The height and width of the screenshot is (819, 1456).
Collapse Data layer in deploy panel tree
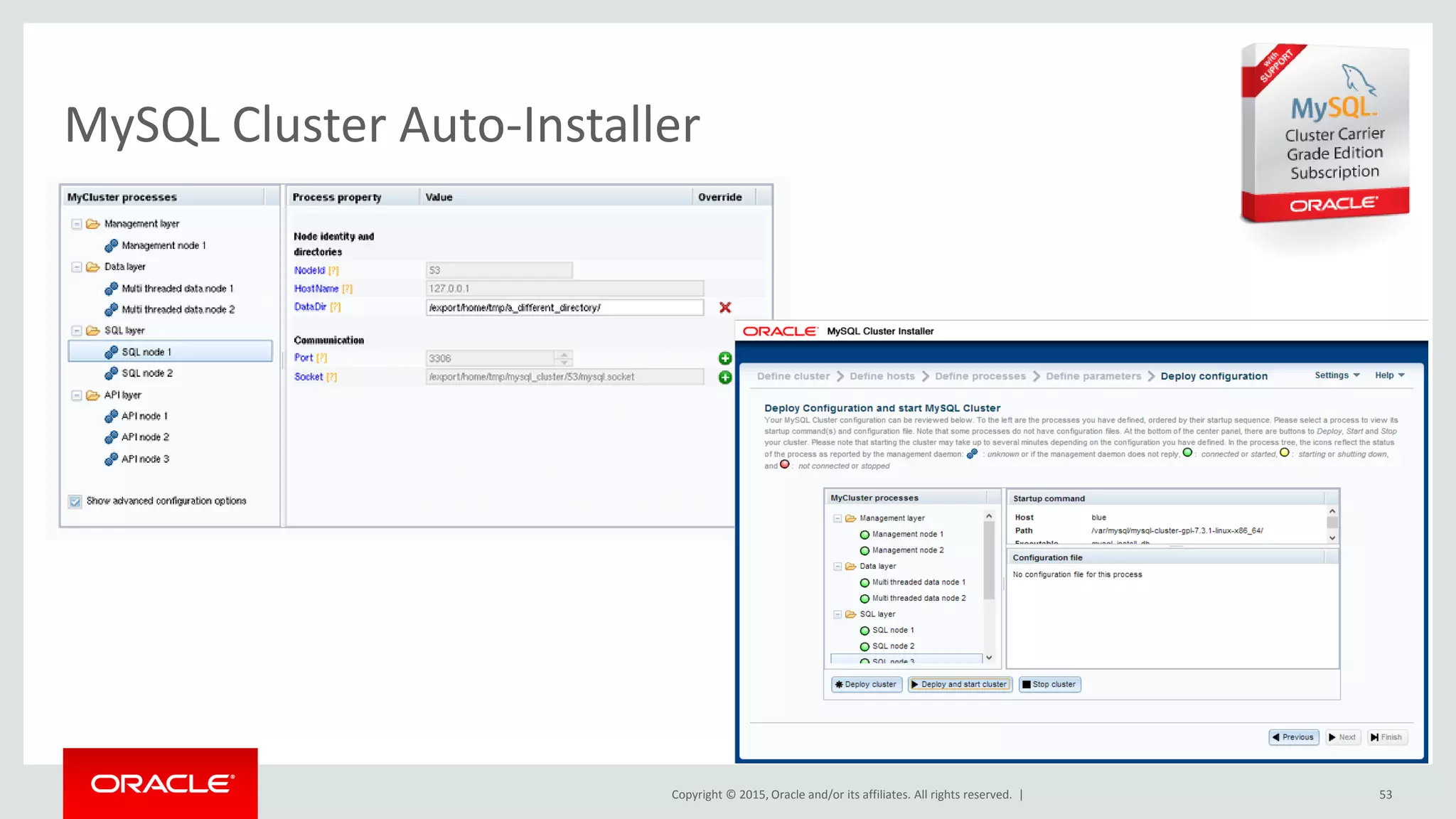837,567
